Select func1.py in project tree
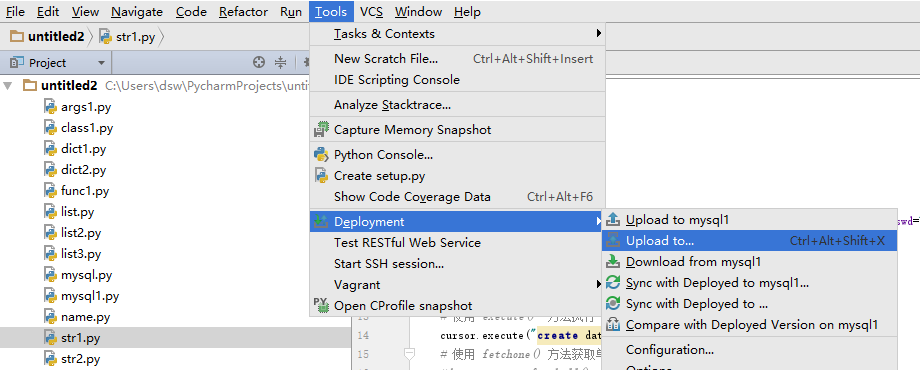Viewport: 920px width, 370px height. tap(84, 191)
